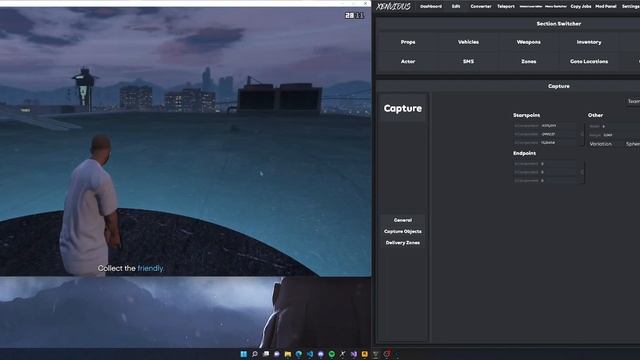Switch to the Actor section
The width and height of the screenshot is (640, 360).
coord(408,61)
